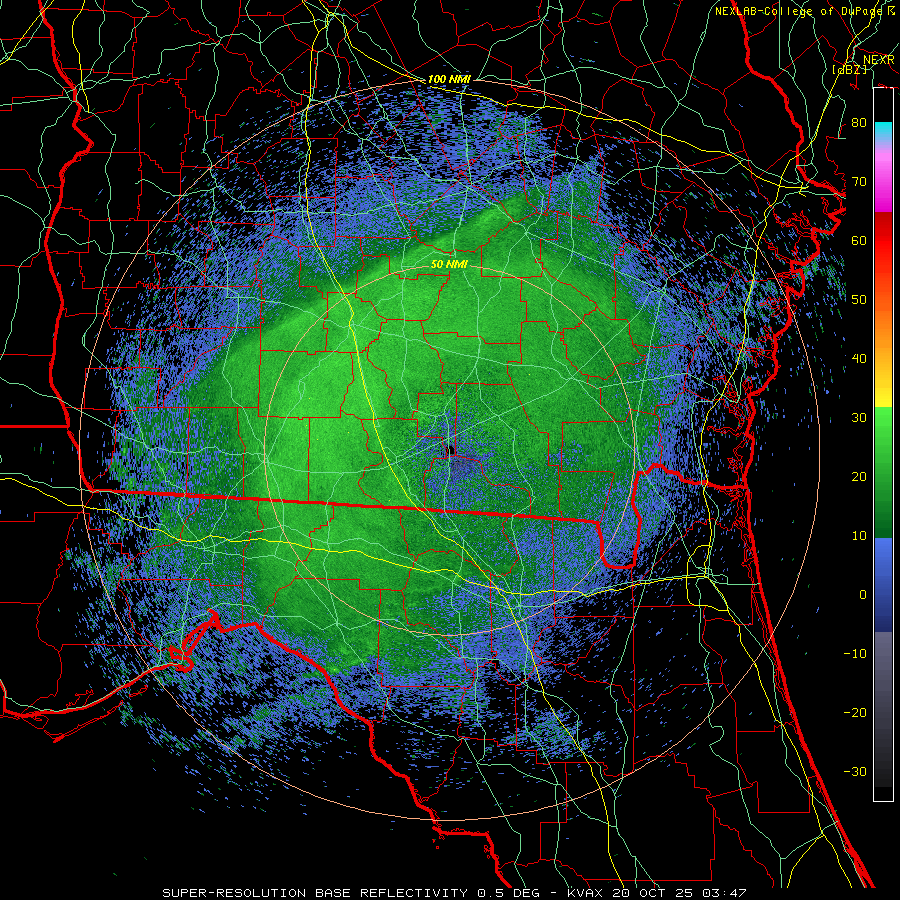Click the 60 value on the dBZ scale
The height and width of the screenshot is (900, 900).
(859, 240)
